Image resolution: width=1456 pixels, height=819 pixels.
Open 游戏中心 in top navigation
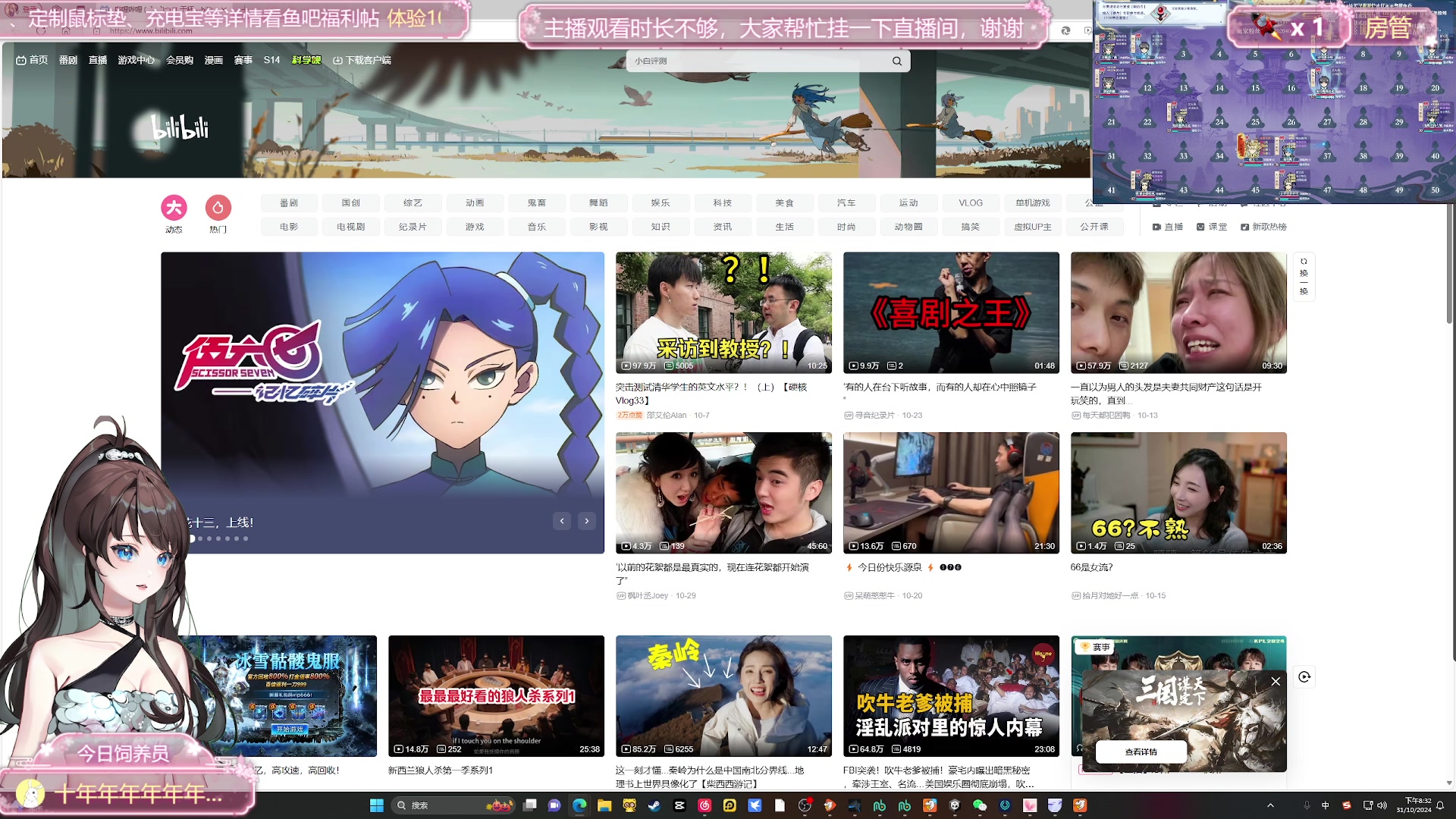pos(136,60)
